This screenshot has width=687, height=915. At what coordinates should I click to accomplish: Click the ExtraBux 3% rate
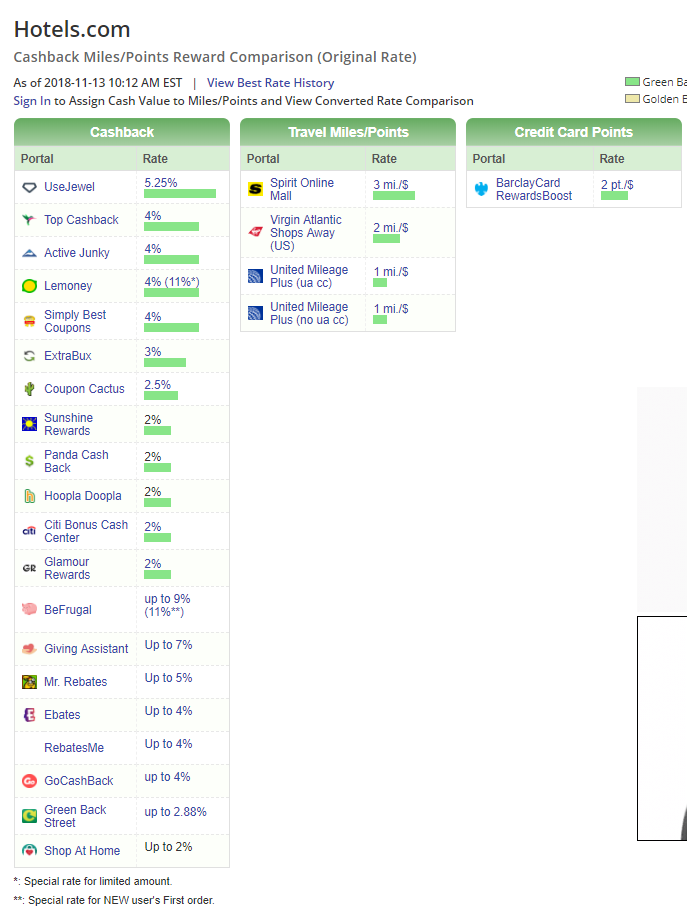pos(153,352)
